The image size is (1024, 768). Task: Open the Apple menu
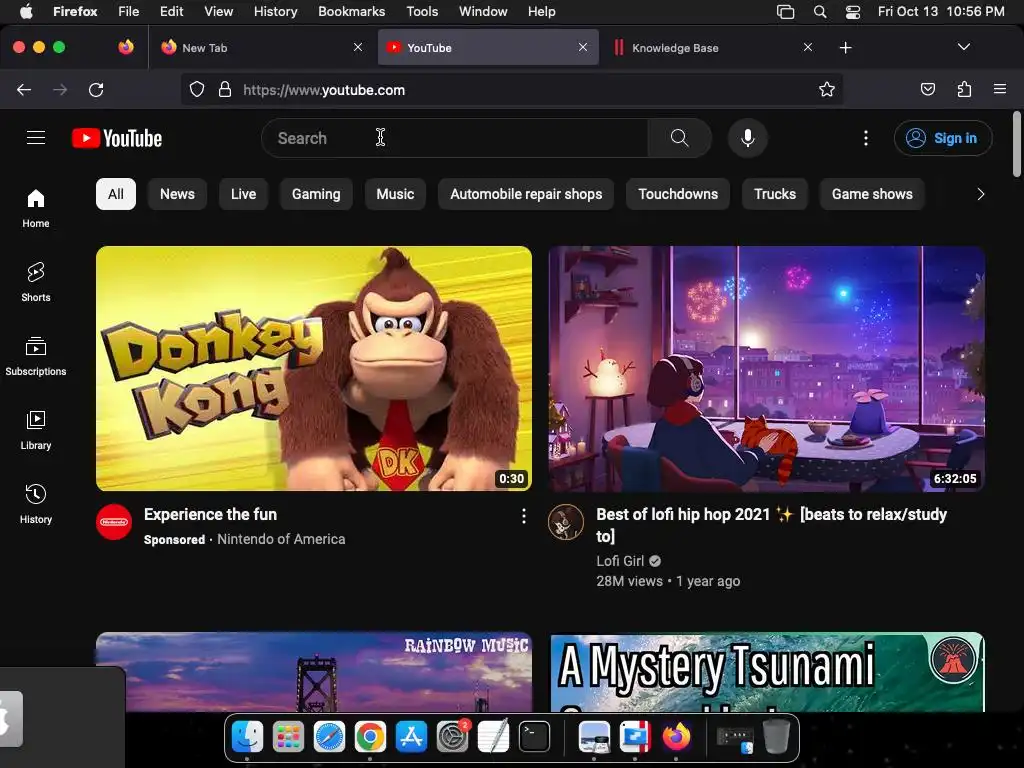coord(26,12)
